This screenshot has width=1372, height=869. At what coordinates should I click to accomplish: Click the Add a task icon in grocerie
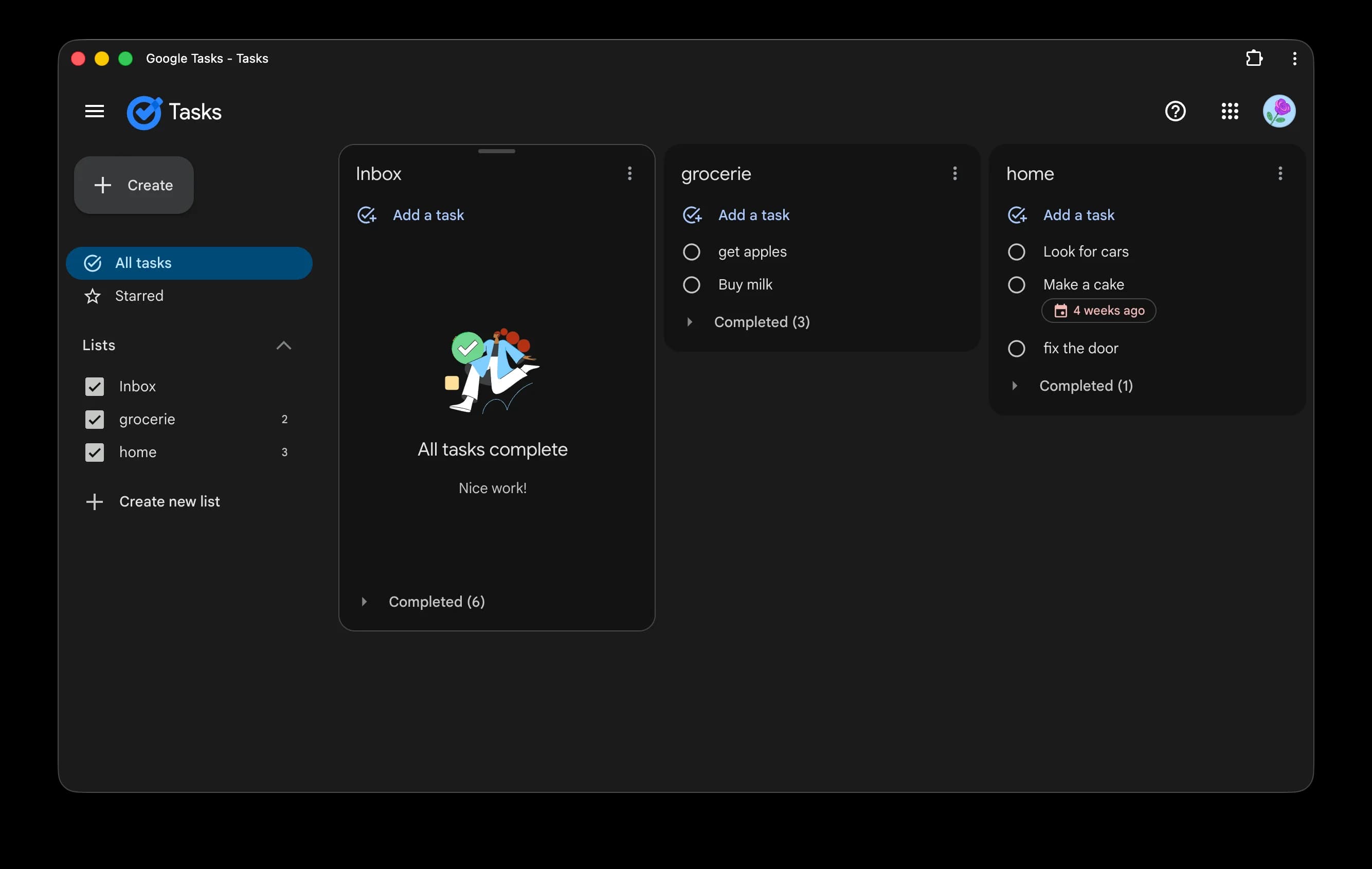(x=691, y=215)
